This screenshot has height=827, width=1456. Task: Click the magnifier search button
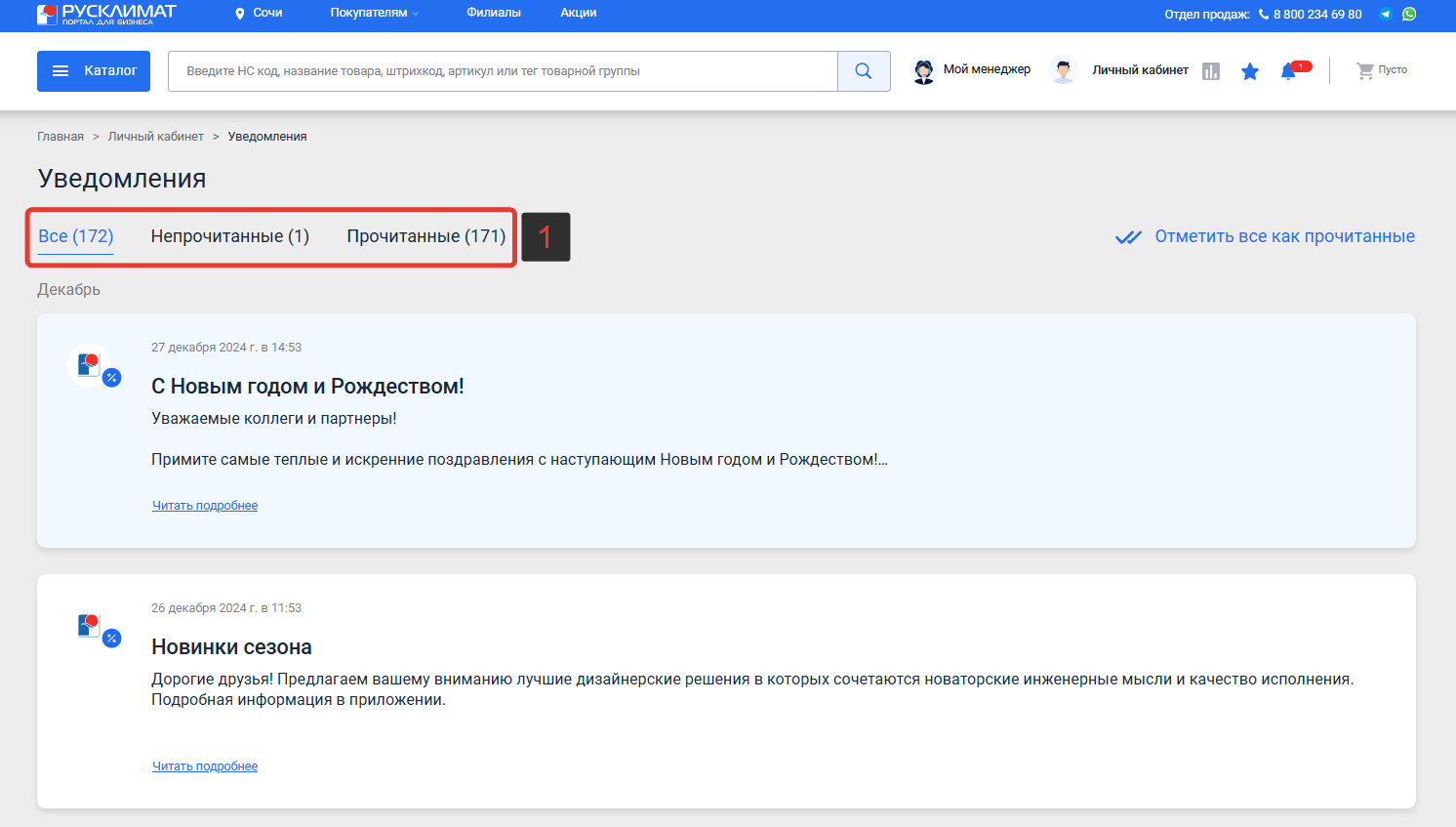[x=864, y=71]
